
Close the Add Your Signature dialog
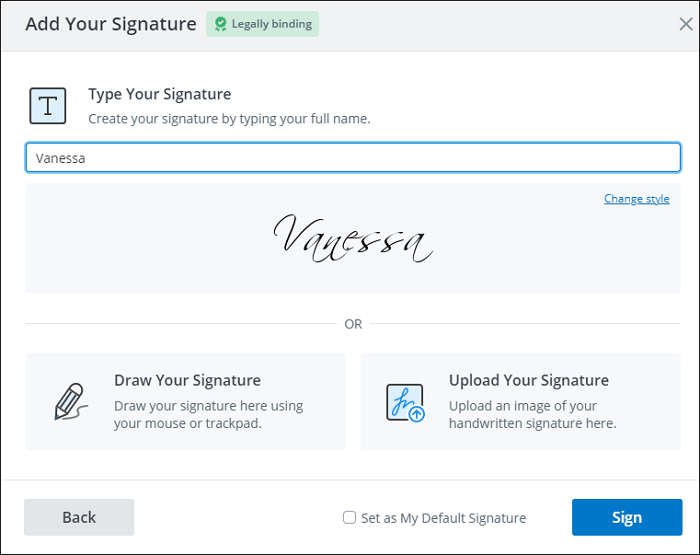point(685,25)
